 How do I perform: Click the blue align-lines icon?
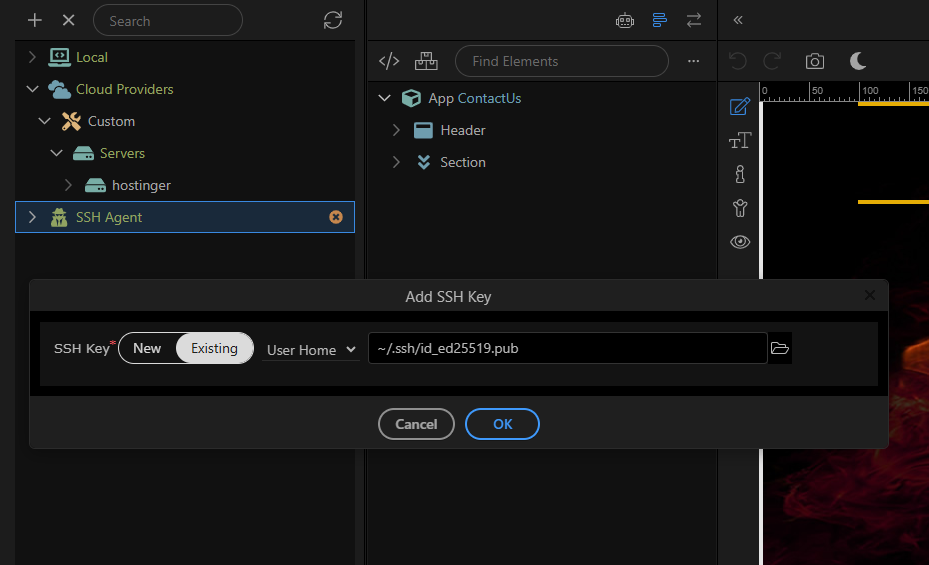coord(659,20)
